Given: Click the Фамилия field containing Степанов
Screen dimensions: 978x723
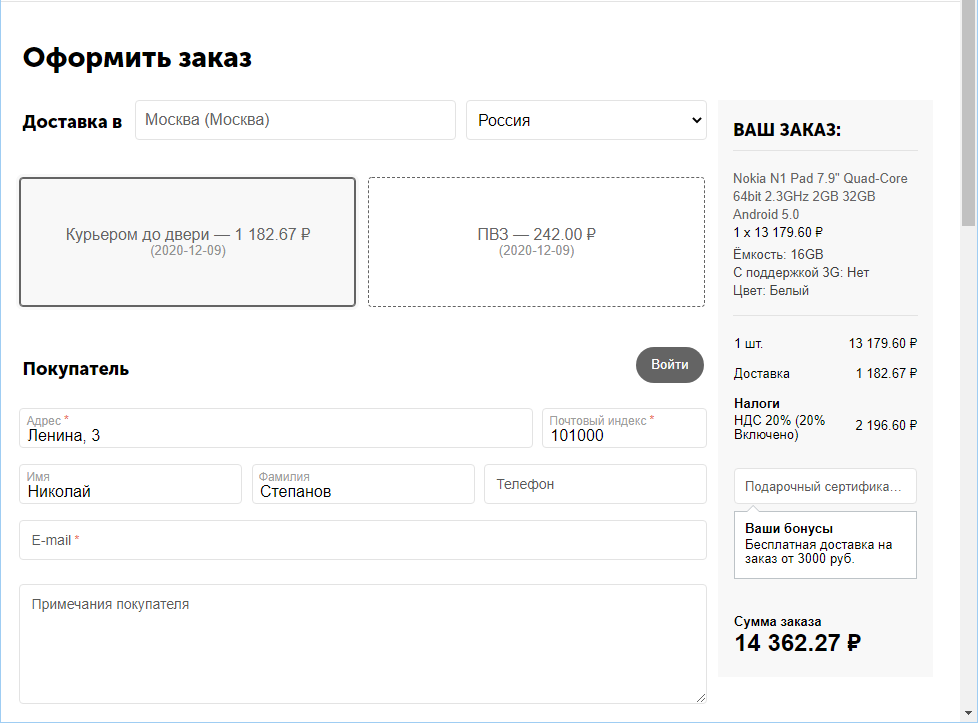Looking at the screenshot, I should tap(363, 484).
